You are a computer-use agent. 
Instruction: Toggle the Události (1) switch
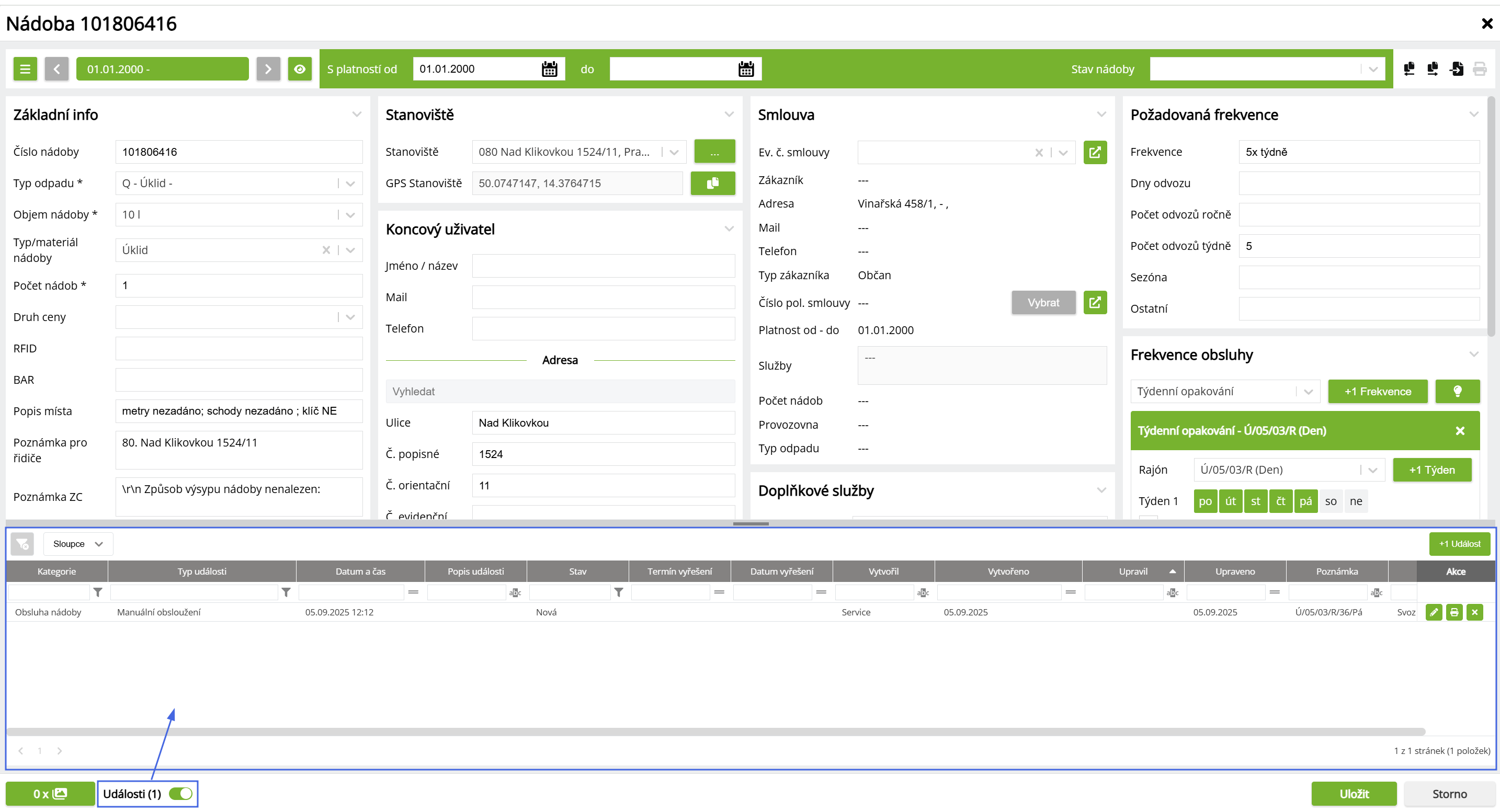pos(180,793)
